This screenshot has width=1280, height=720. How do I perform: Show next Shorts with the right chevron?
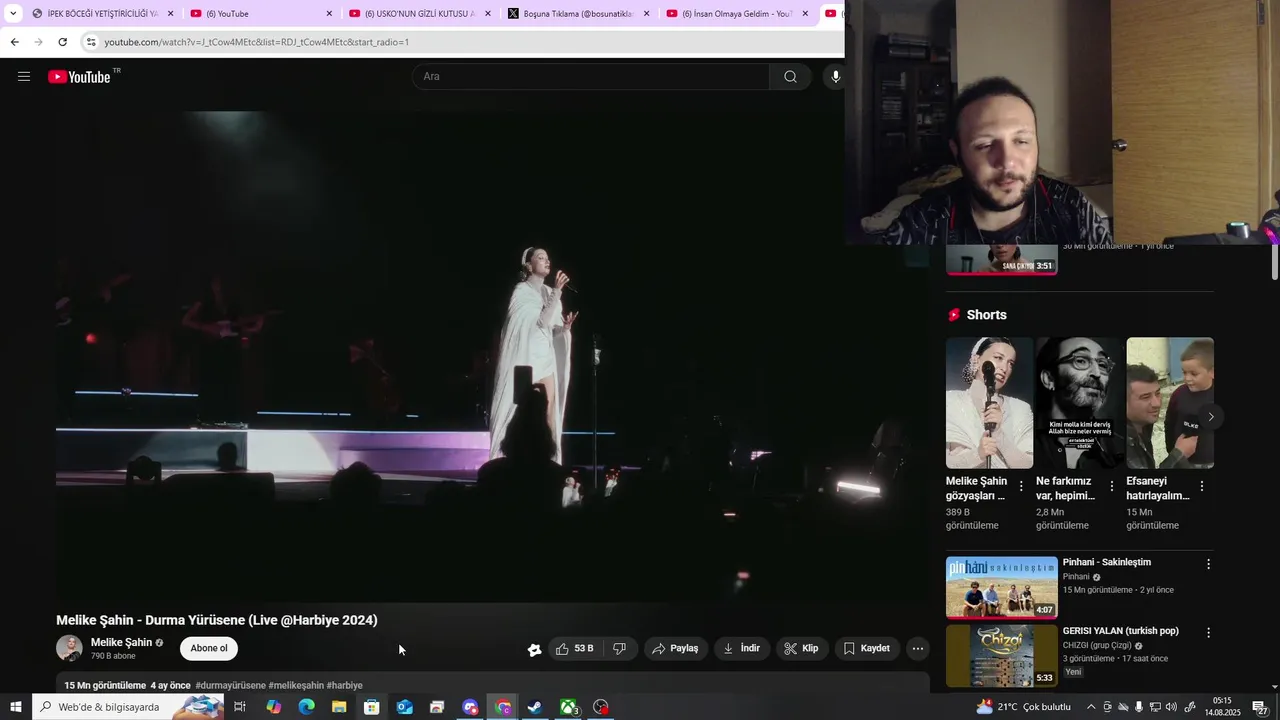[x=1211, y=417]
